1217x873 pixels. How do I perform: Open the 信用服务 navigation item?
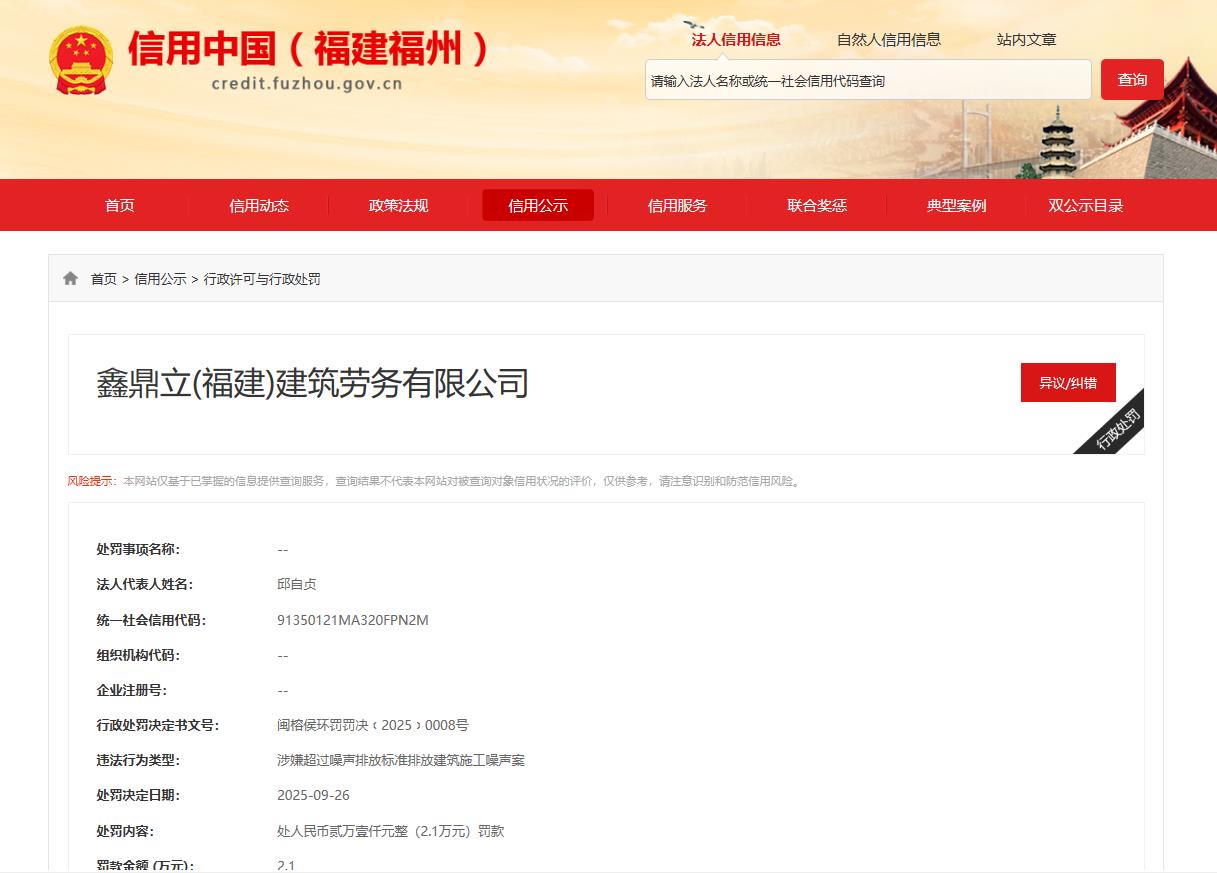pos(677,205)
